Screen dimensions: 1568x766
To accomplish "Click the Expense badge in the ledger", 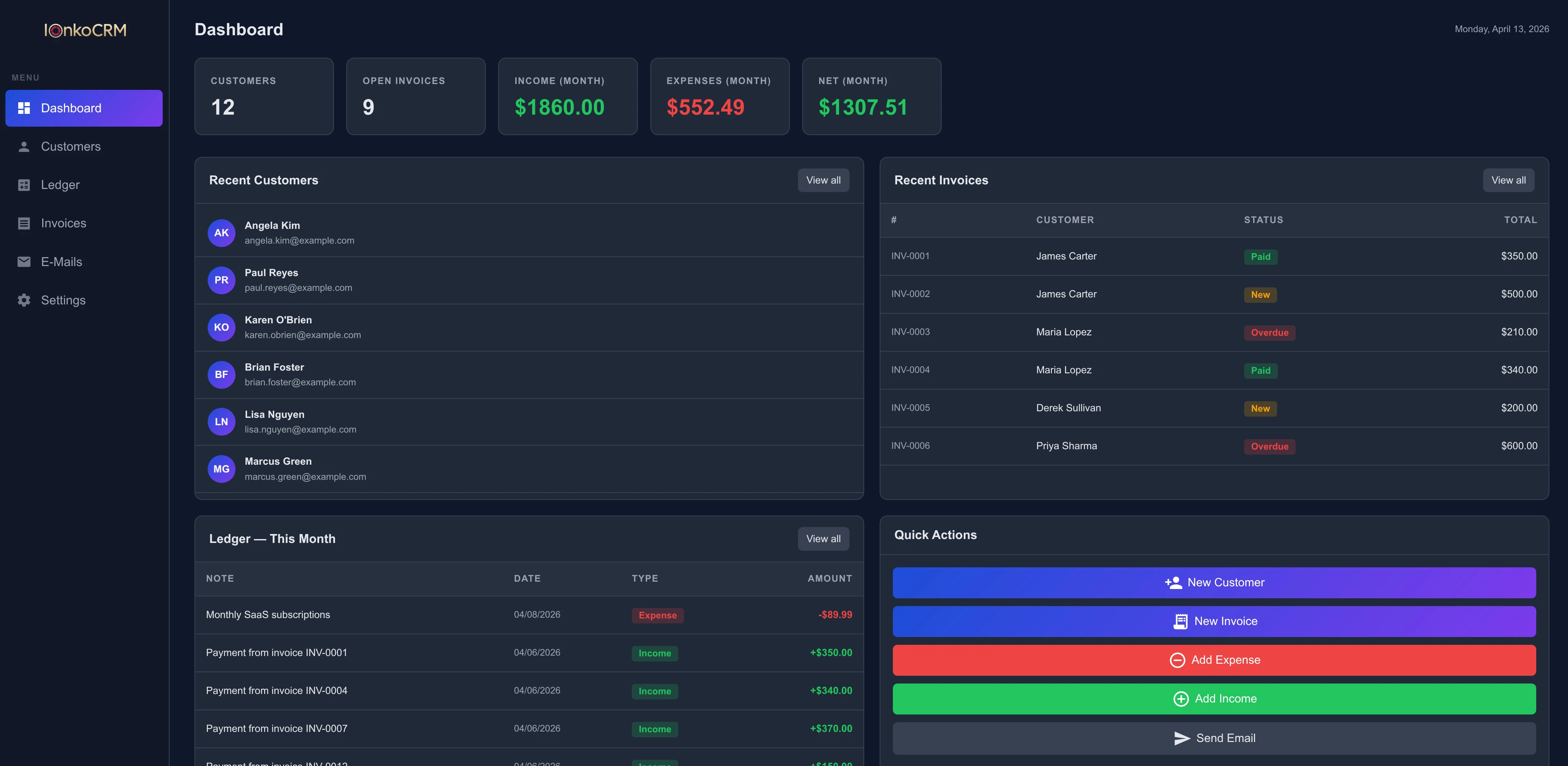I will pos(657,616).
